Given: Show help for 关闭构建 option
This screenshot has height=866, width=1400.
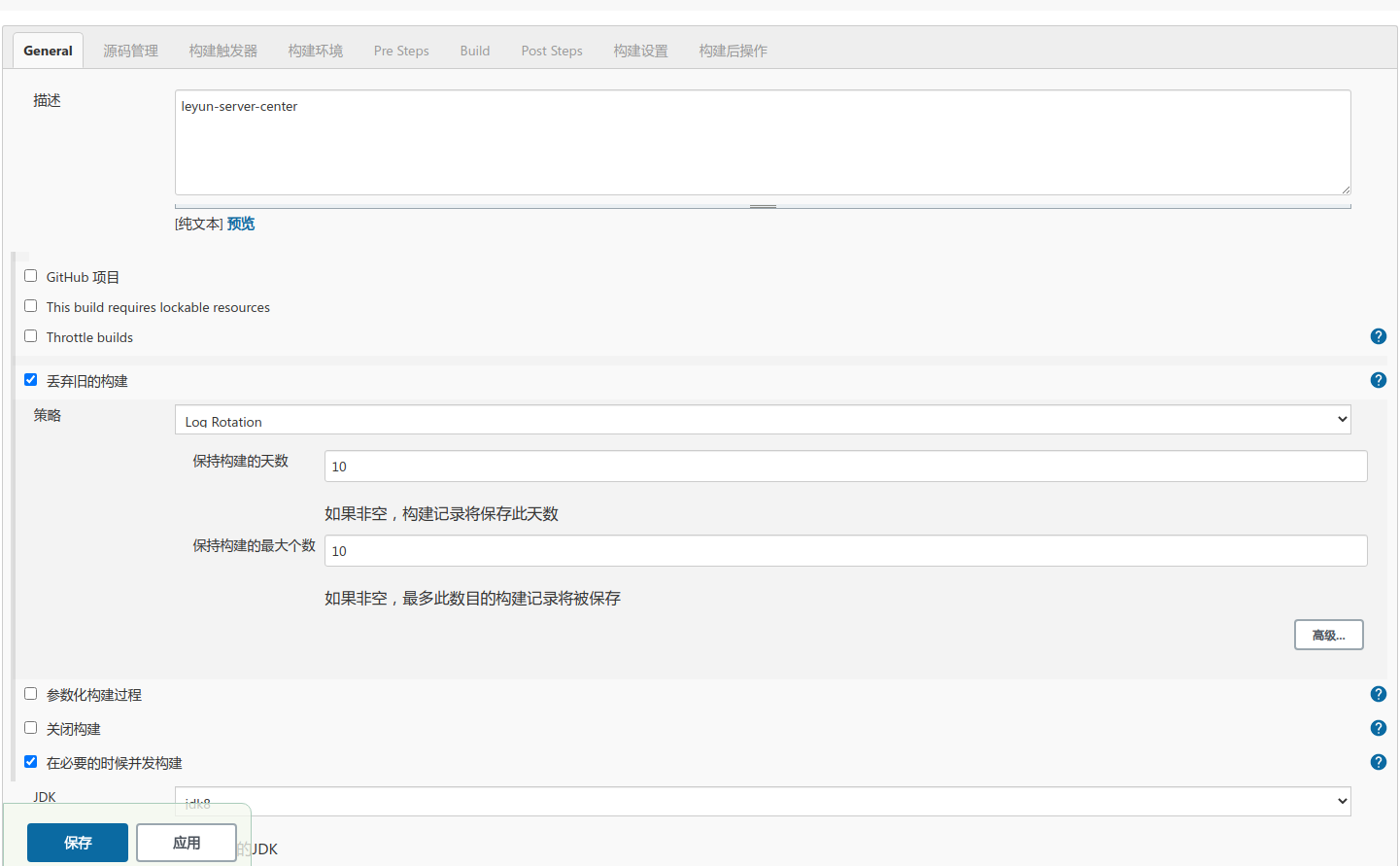Looking at the screenshot, I should click(1378, 728).
